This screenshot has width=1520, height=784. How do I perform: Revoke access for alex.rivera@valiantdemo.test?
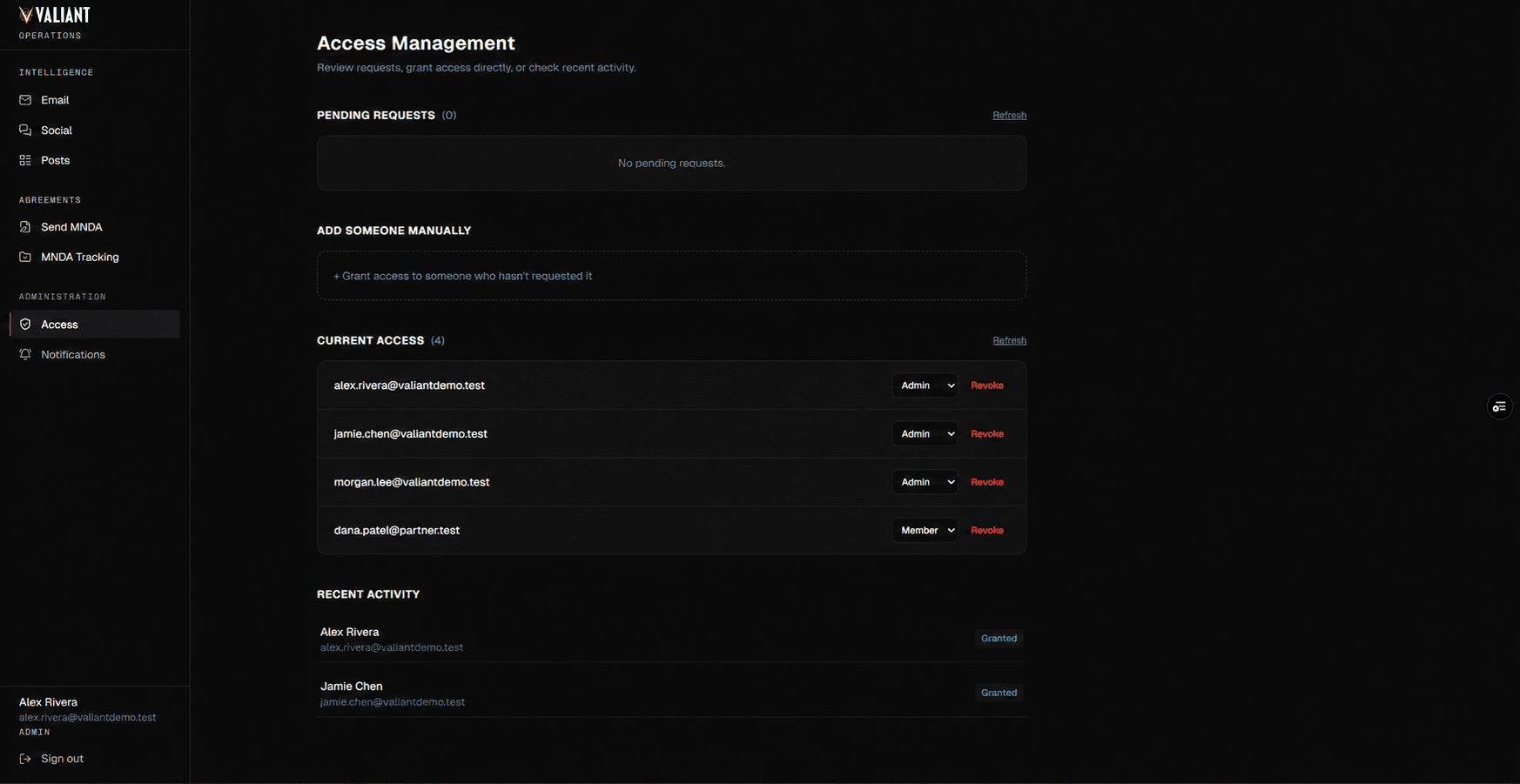[987, 385]
